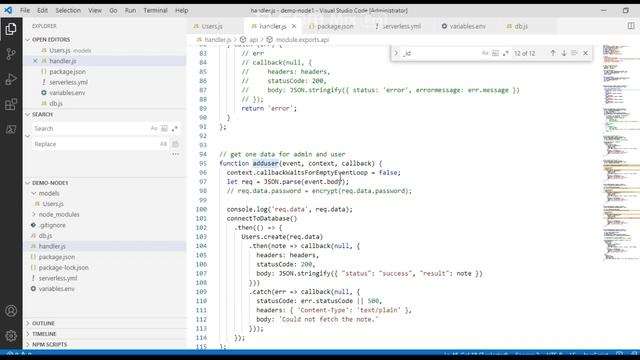Open the bottom activity bar extension icon

tap(11, 129)
